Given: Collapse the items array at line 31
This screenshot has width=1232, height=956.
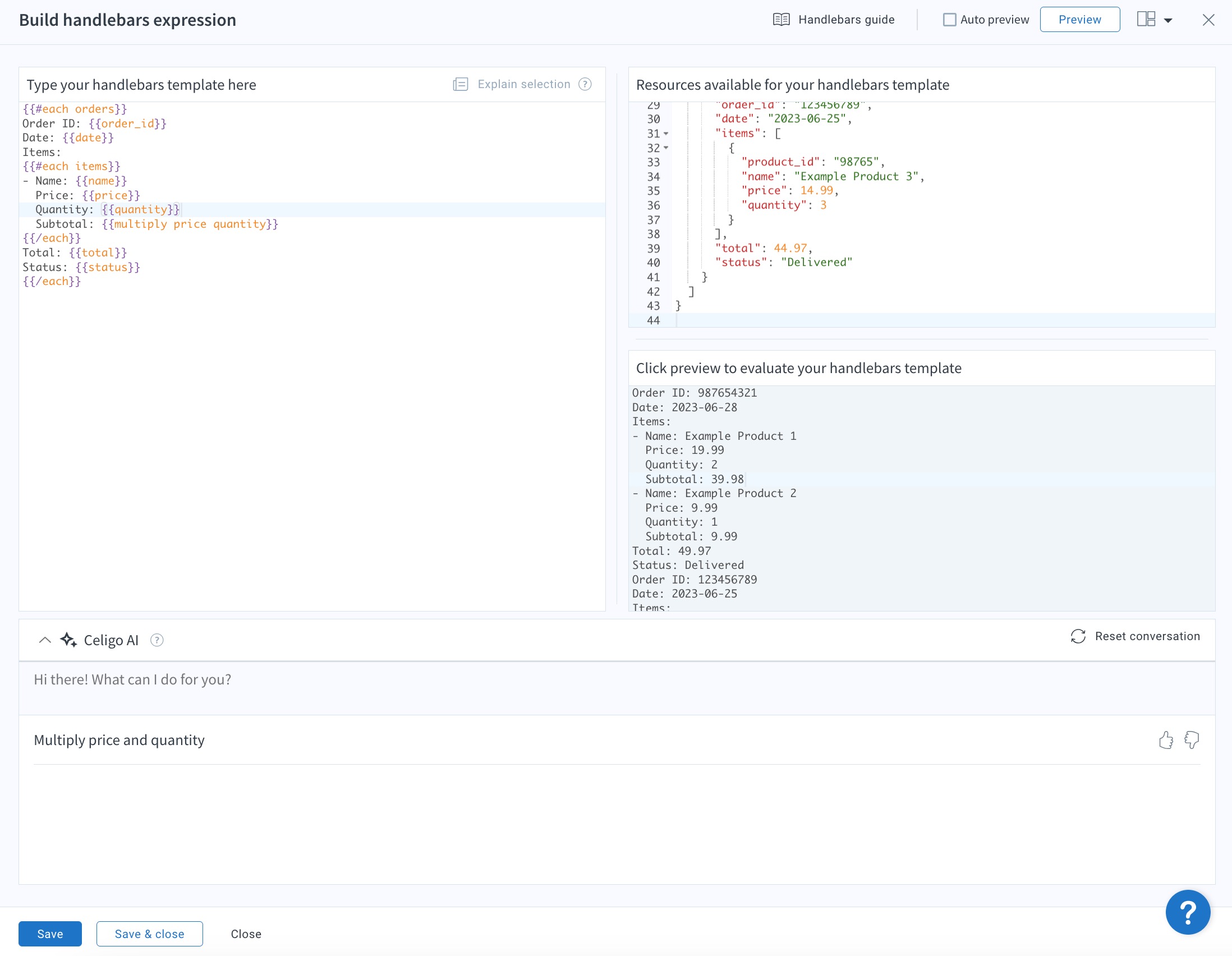Looking at the screenshot, I should (x=666, y=134).
